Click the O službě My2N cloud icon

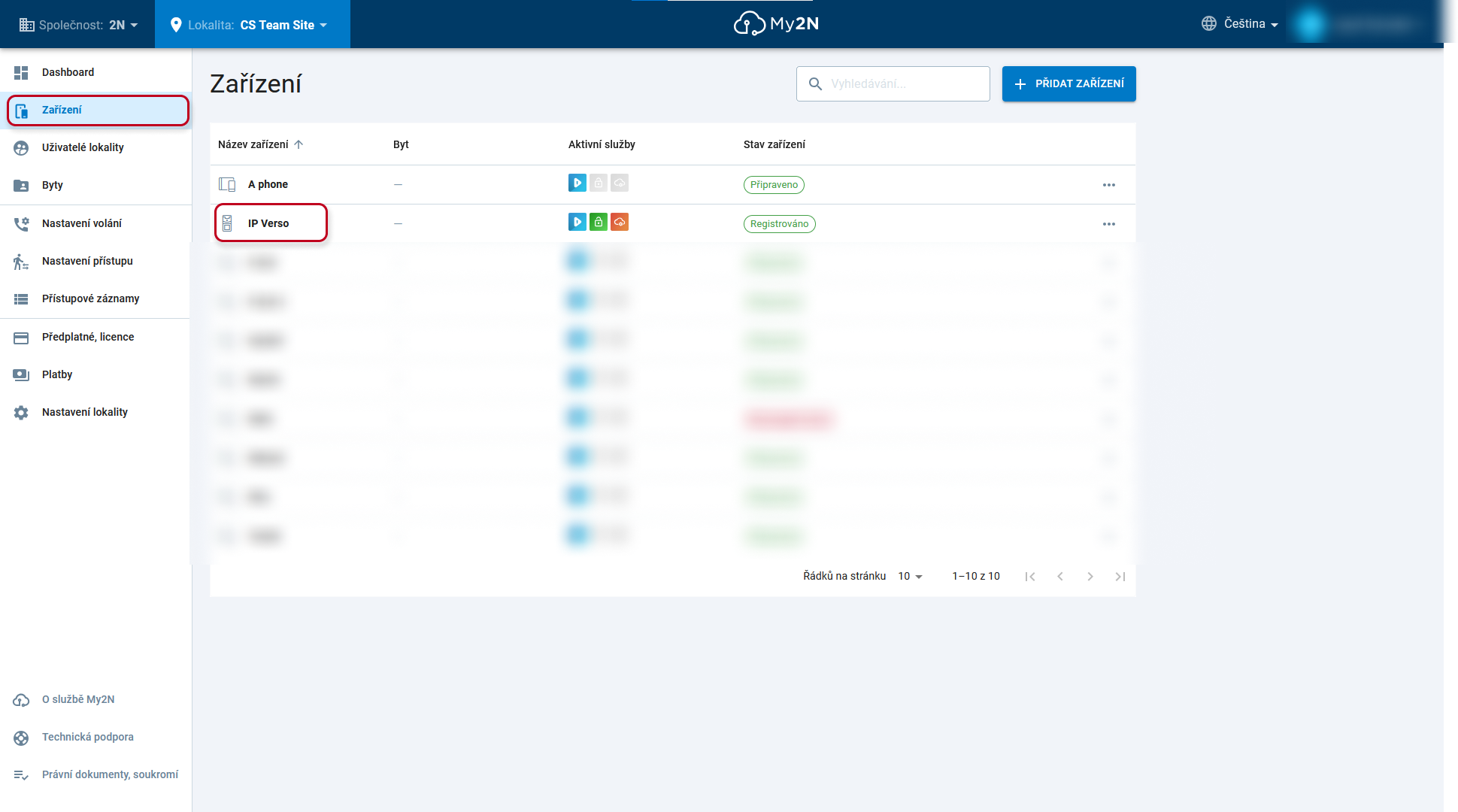(21, 700)
